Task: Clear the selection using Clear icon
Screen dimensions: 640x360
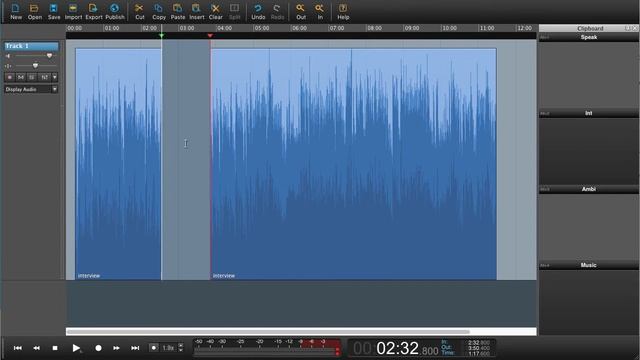Action: coord(216,11)
